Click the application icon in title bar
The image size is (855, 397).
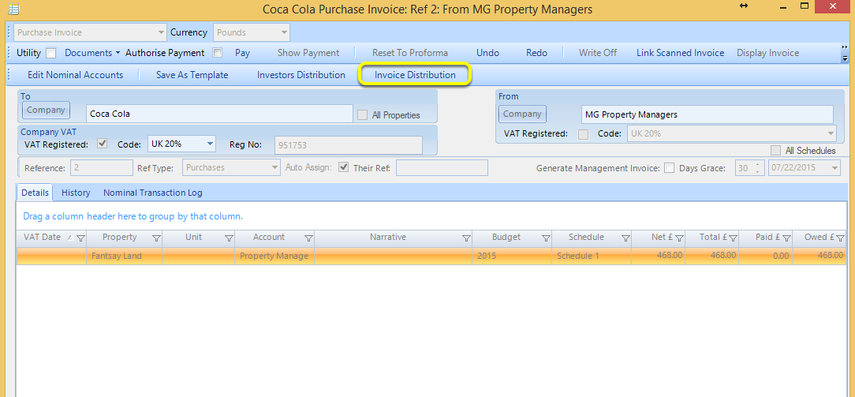[x=13, y=9]
